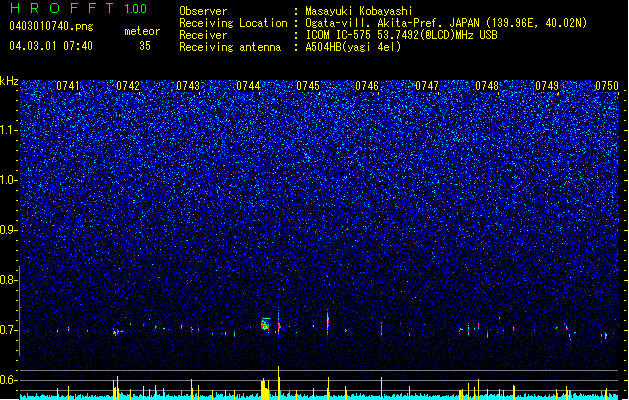Click the 0.9 kHz axis label
Screen dimensions: 629x400
8,230
